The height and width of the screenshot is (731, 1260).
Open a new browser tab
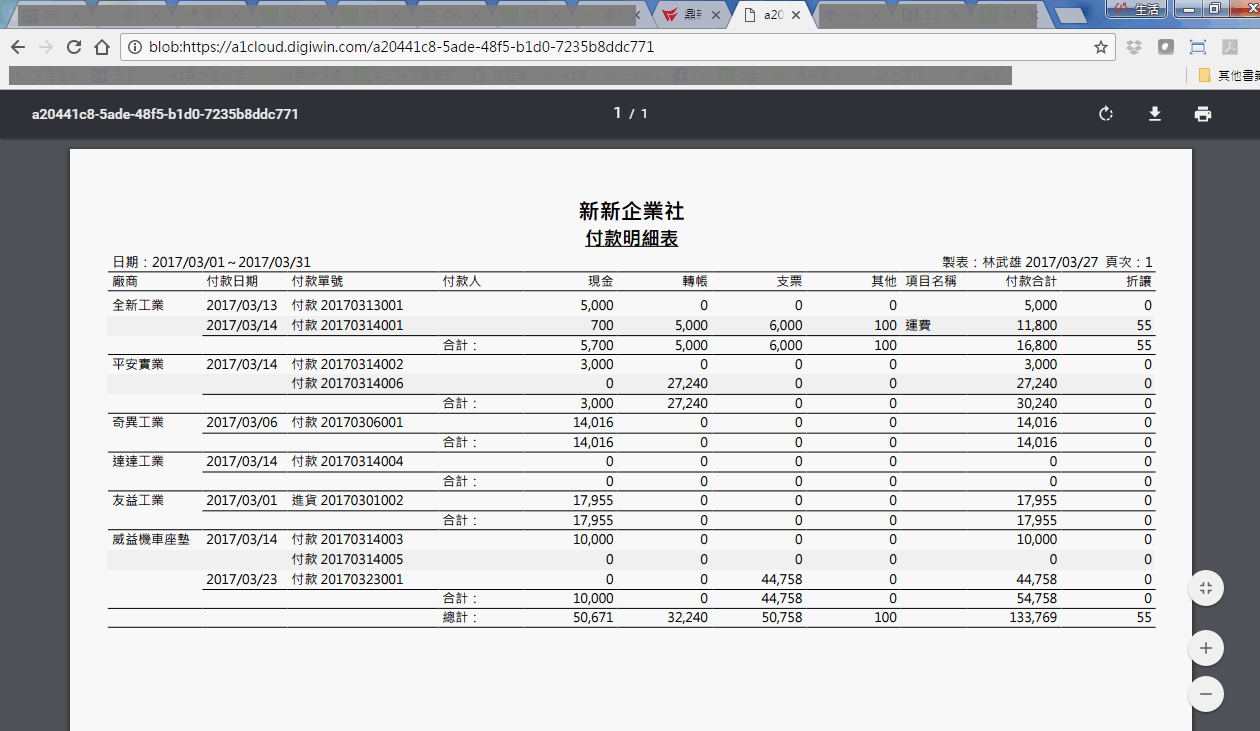pyautogui.click(x=1071, y=15)
